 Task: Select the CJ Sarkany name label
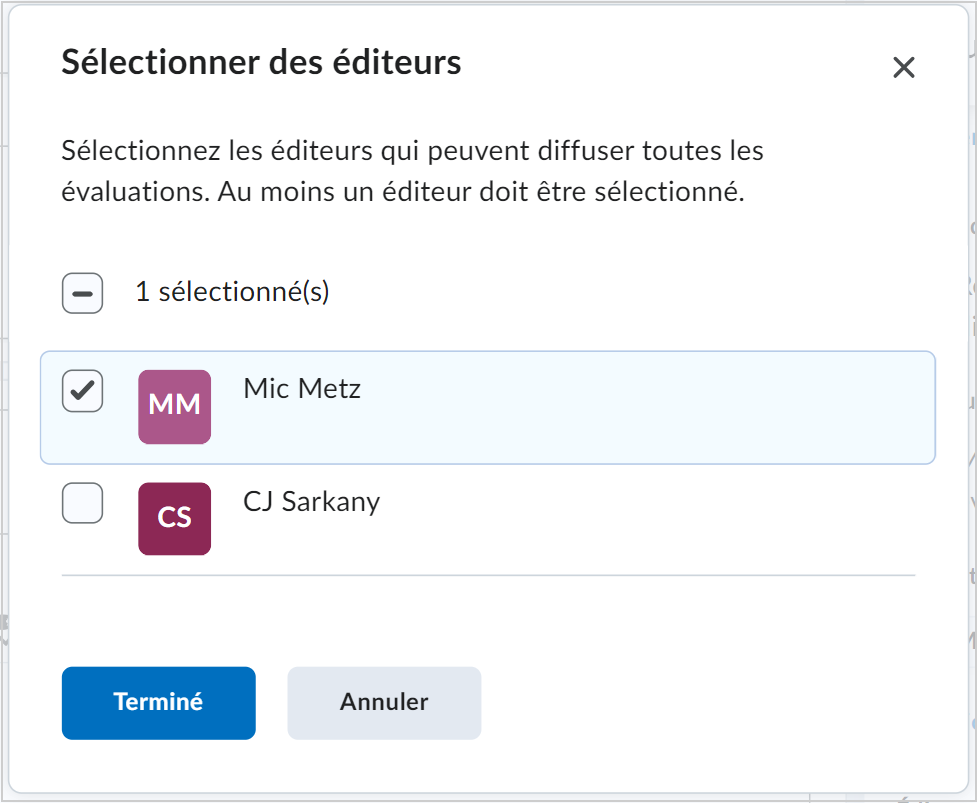click(x=312, y=502)
